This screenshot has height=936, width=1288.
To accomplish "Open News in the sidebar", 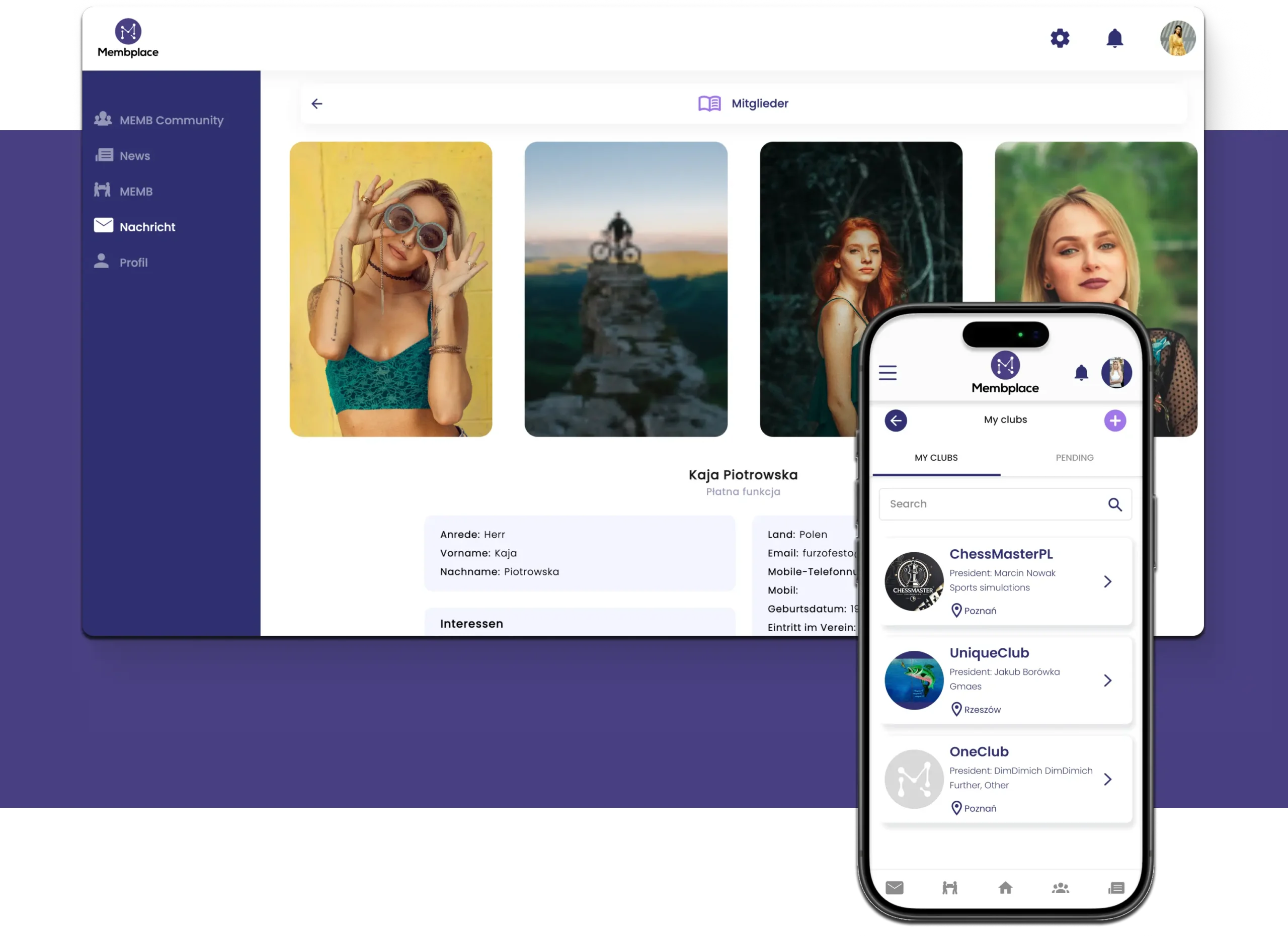I will 135,156.
